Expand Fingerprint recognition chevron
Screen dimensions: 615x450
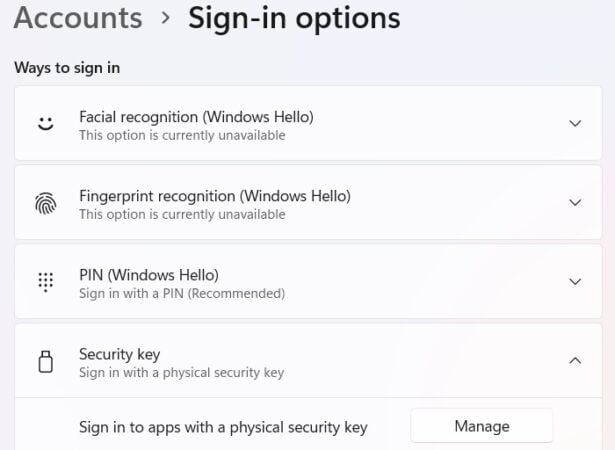point(575,203)
